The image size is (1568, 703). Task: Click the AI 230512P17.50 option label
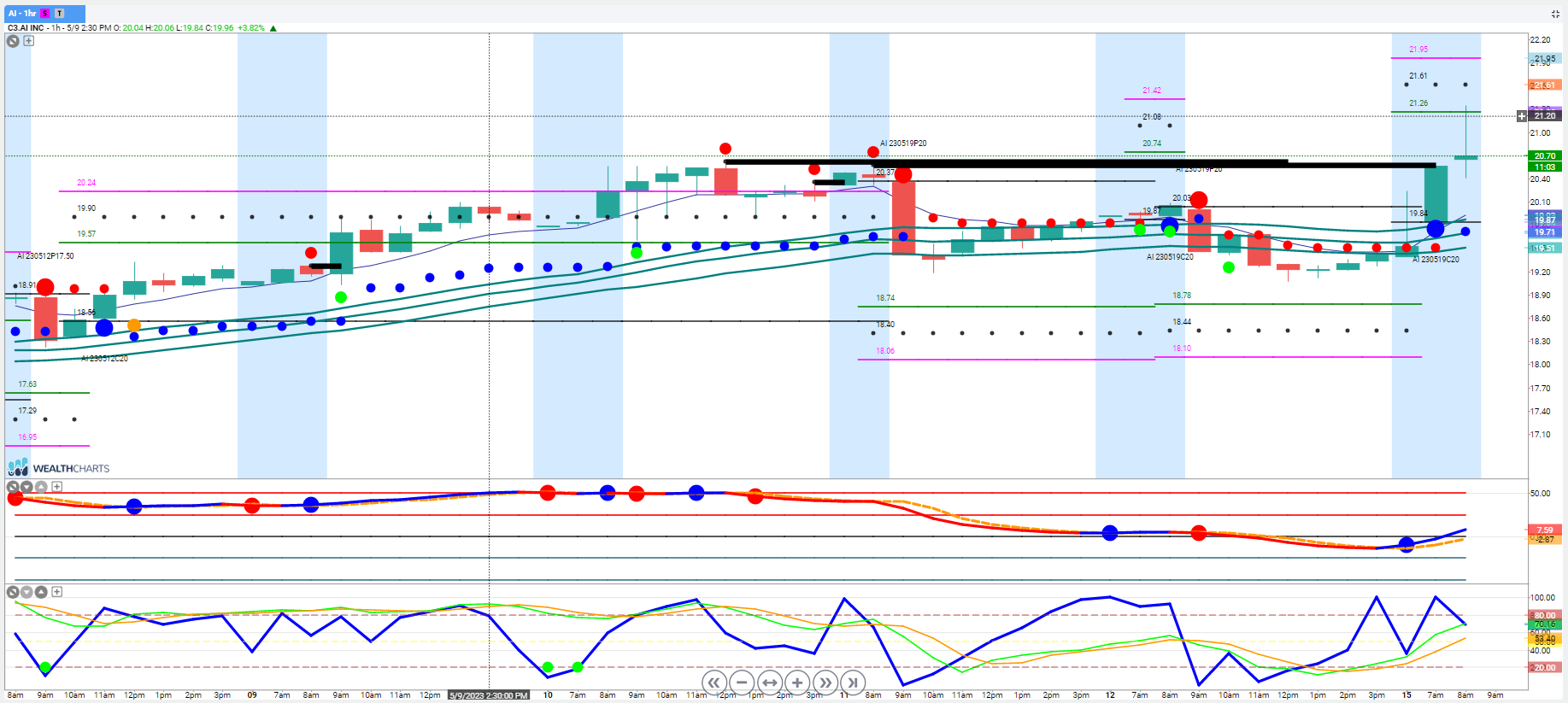click(45, 256)
